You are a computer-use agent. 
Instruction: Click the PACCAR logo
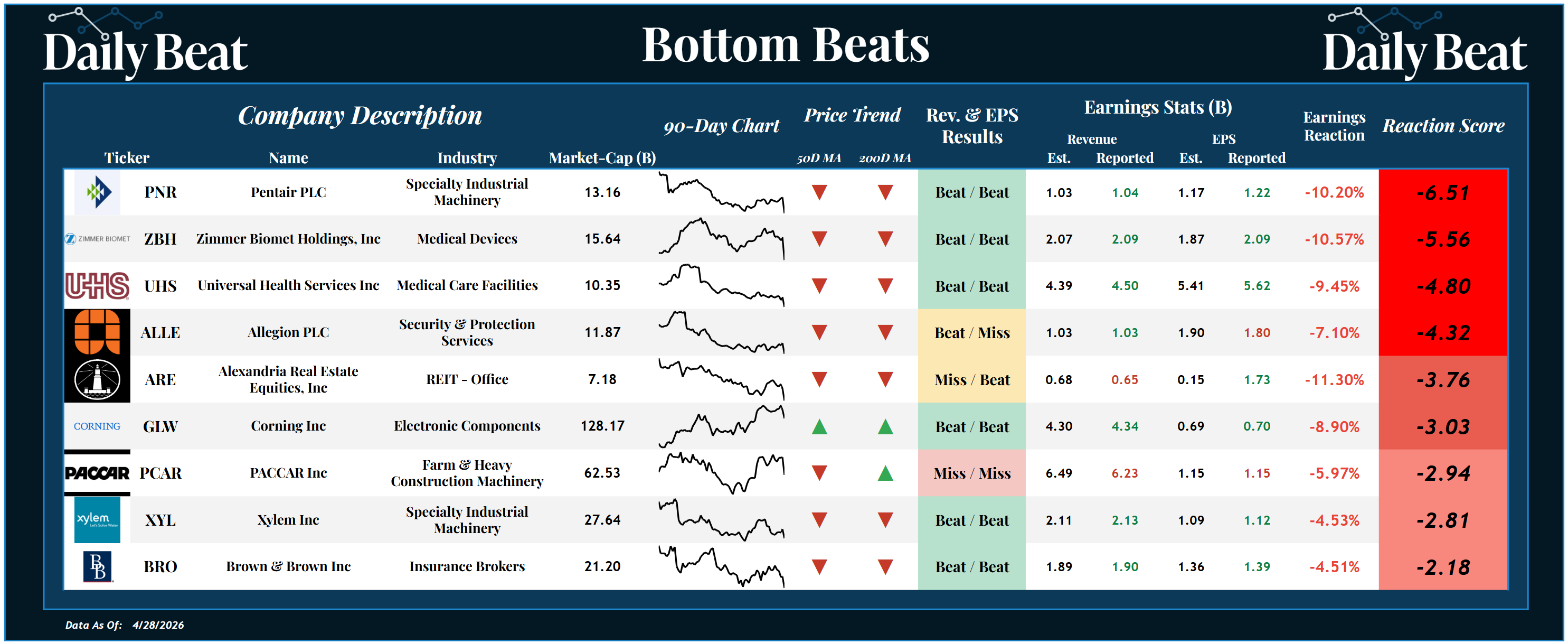(x=97, y=473)
